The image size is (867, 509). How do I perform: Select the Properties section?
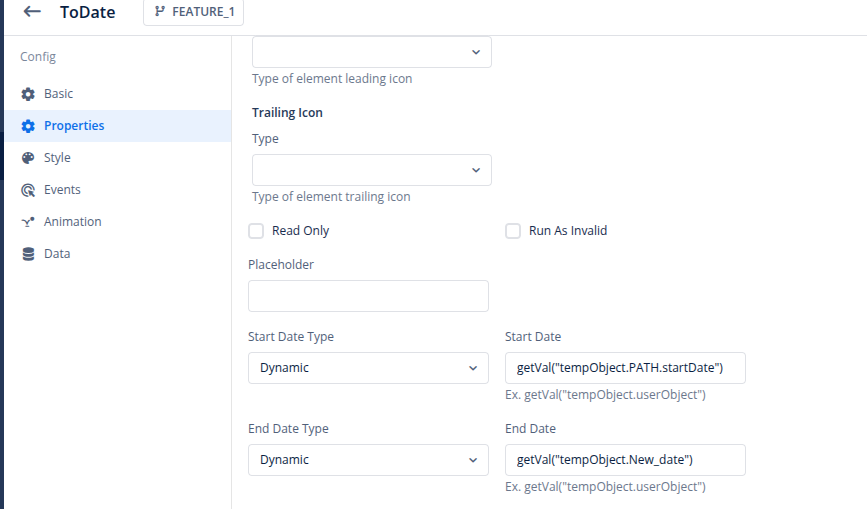coord(118,126)
